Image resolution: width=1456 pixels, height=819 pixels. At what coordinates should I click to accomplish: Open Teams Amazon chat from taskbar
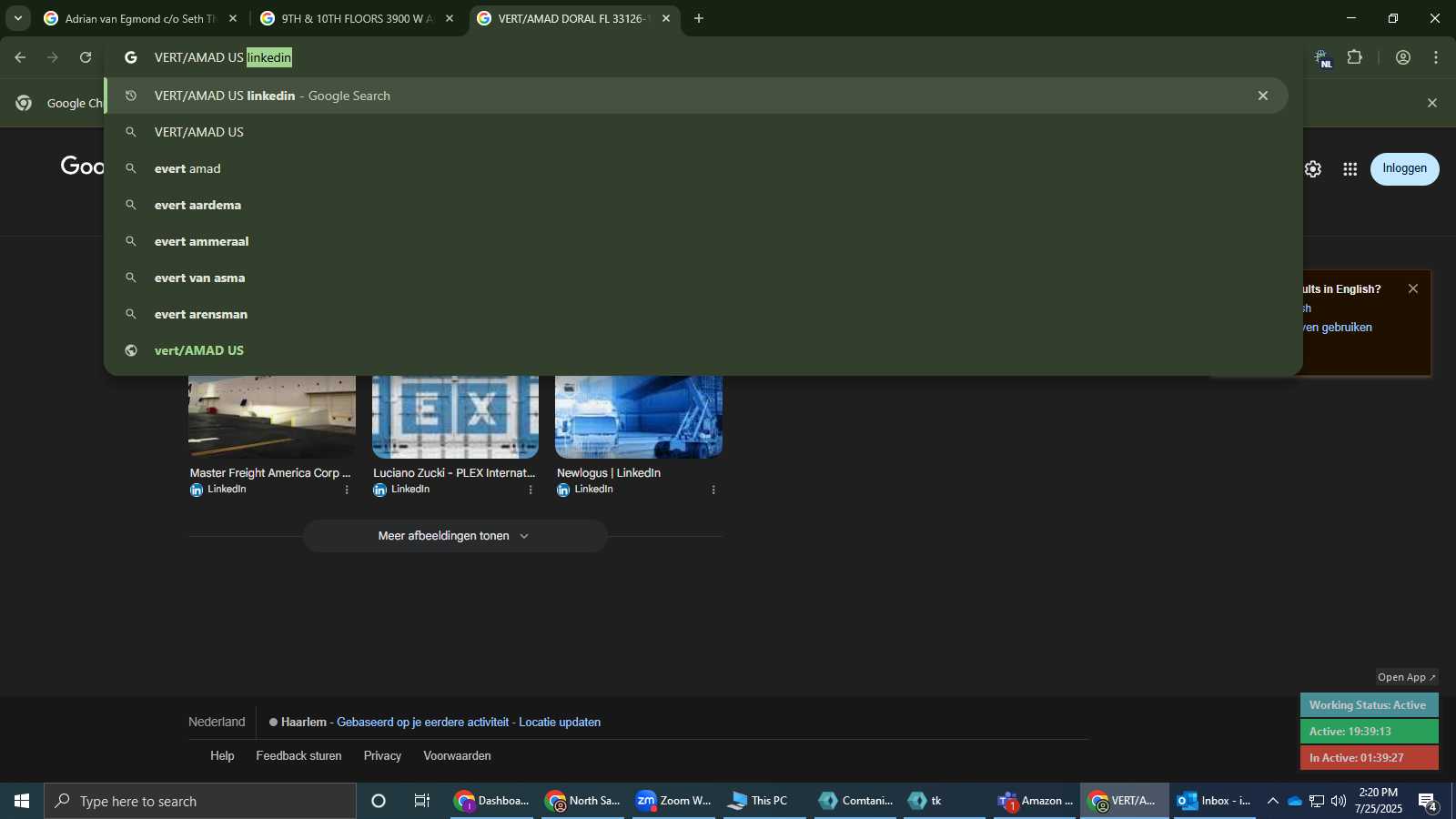pyautogui.click(x=1036, y=801)
